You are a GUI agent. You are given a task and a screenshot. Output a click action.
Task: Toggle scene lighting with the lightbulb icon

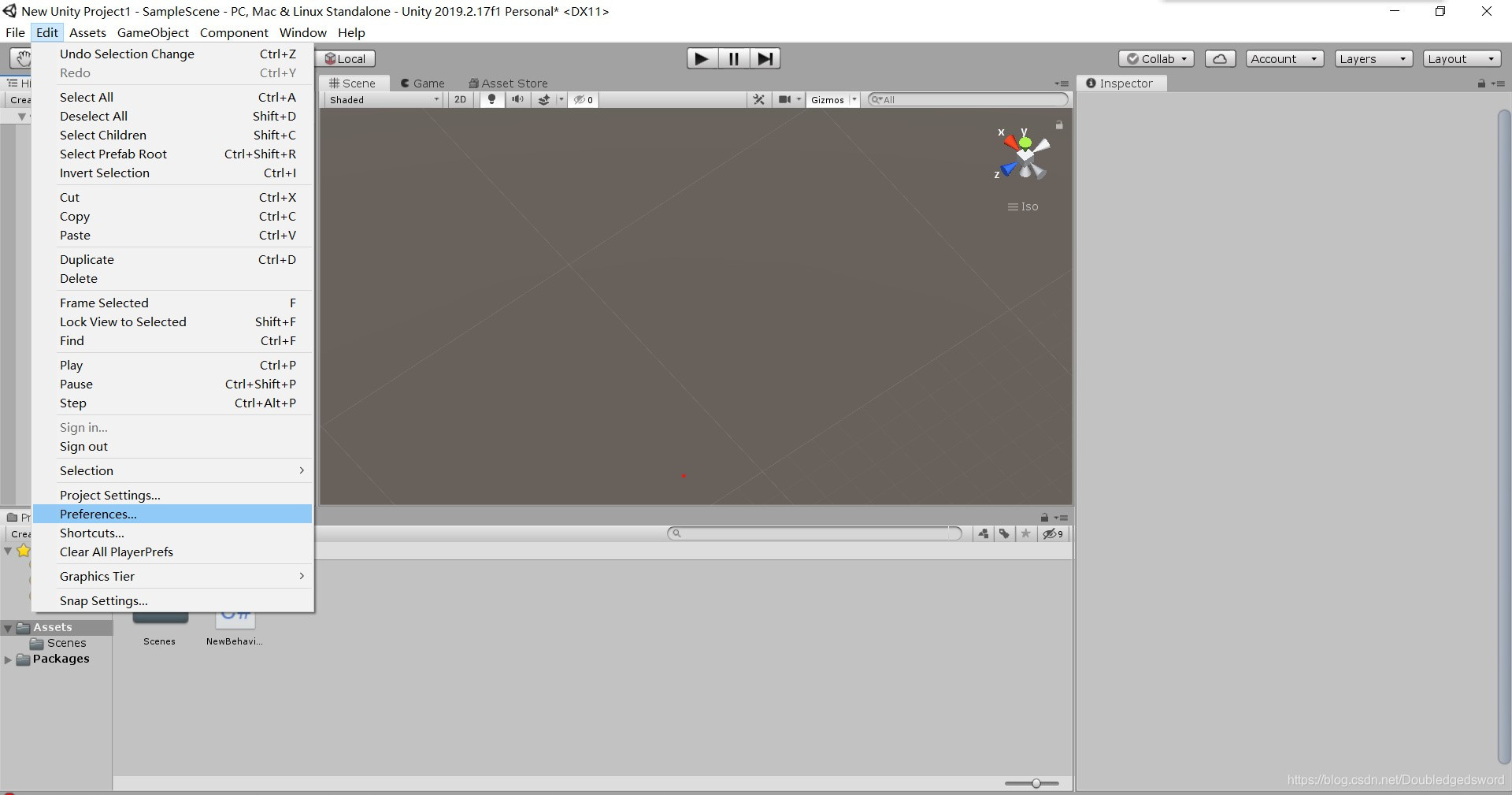[x=491, y=99]
